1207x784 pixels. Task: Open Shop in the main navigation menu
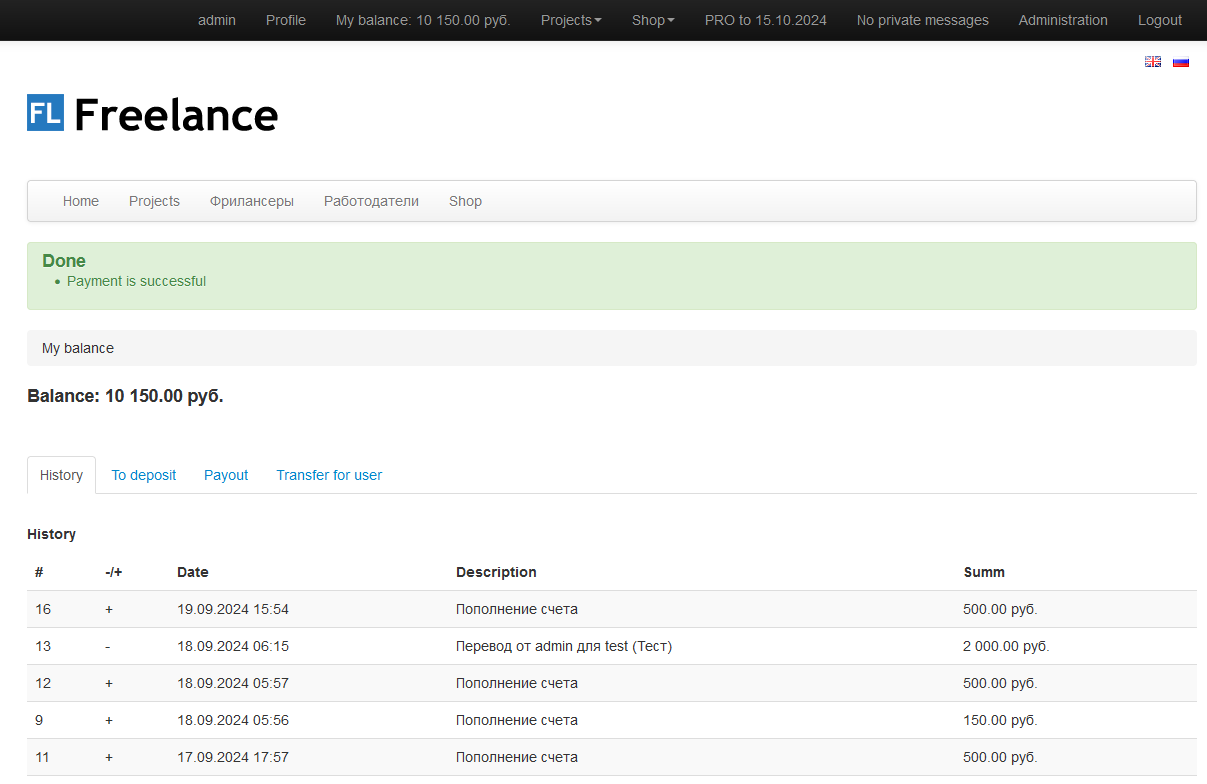[x=465, y=201]
